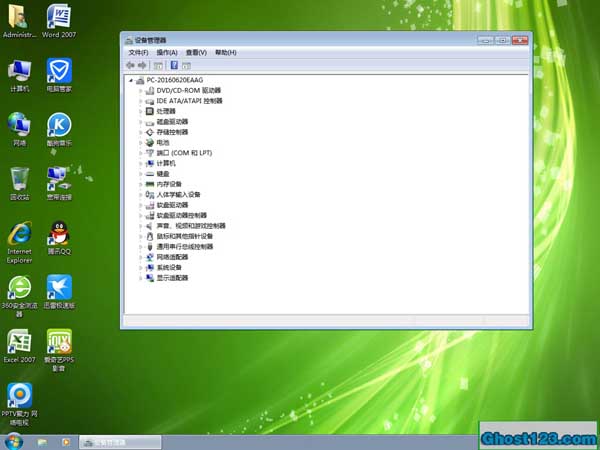Select the 网络 (Network) desktop icon
Image resolution: width=600 pixels, height=450 pixels.
pyautogui.click(x=20, y=129)
